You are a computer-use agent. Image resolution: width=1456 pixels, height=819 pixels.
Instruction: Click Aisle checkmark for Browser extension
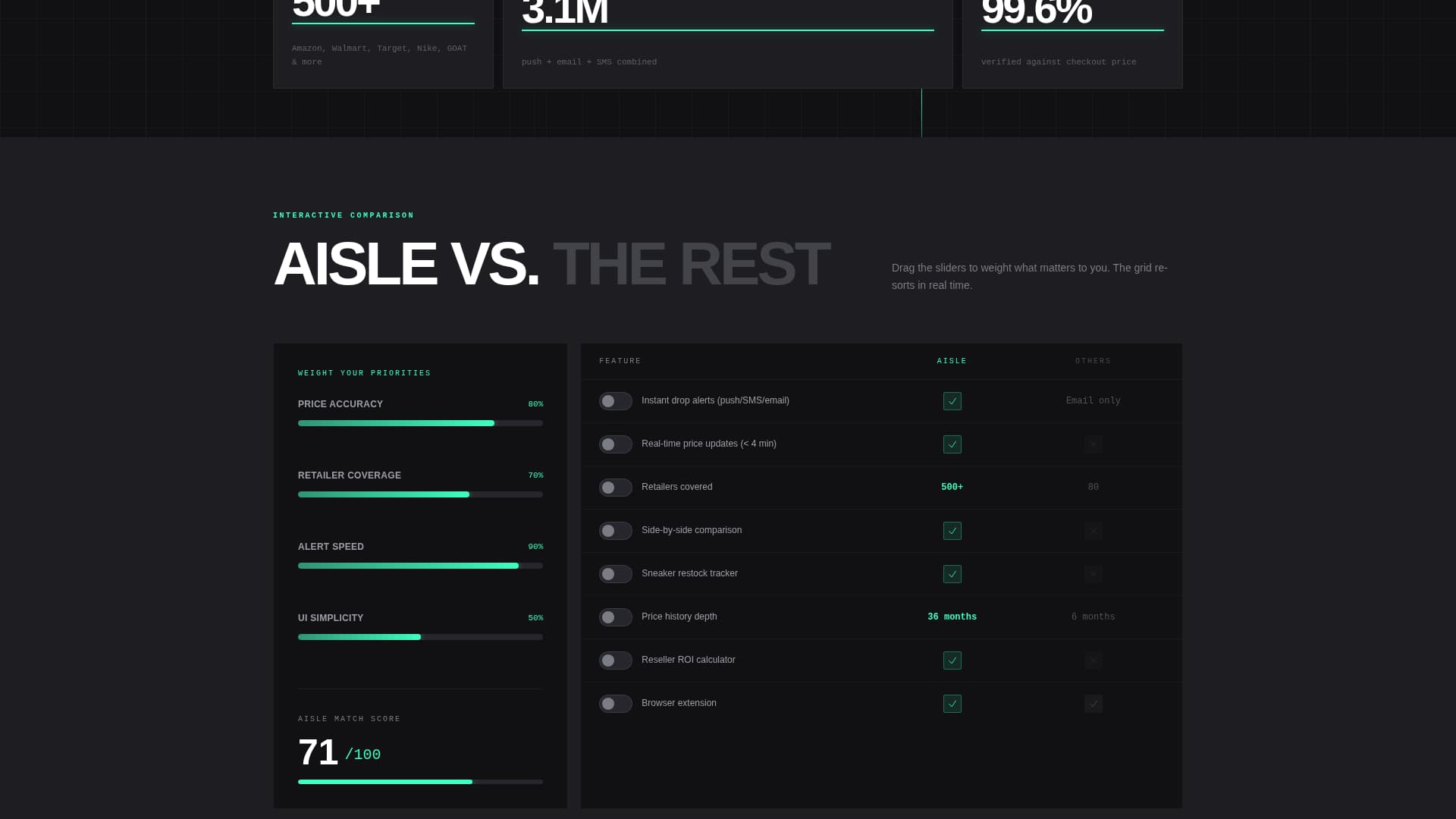click(x=952, y=704)
